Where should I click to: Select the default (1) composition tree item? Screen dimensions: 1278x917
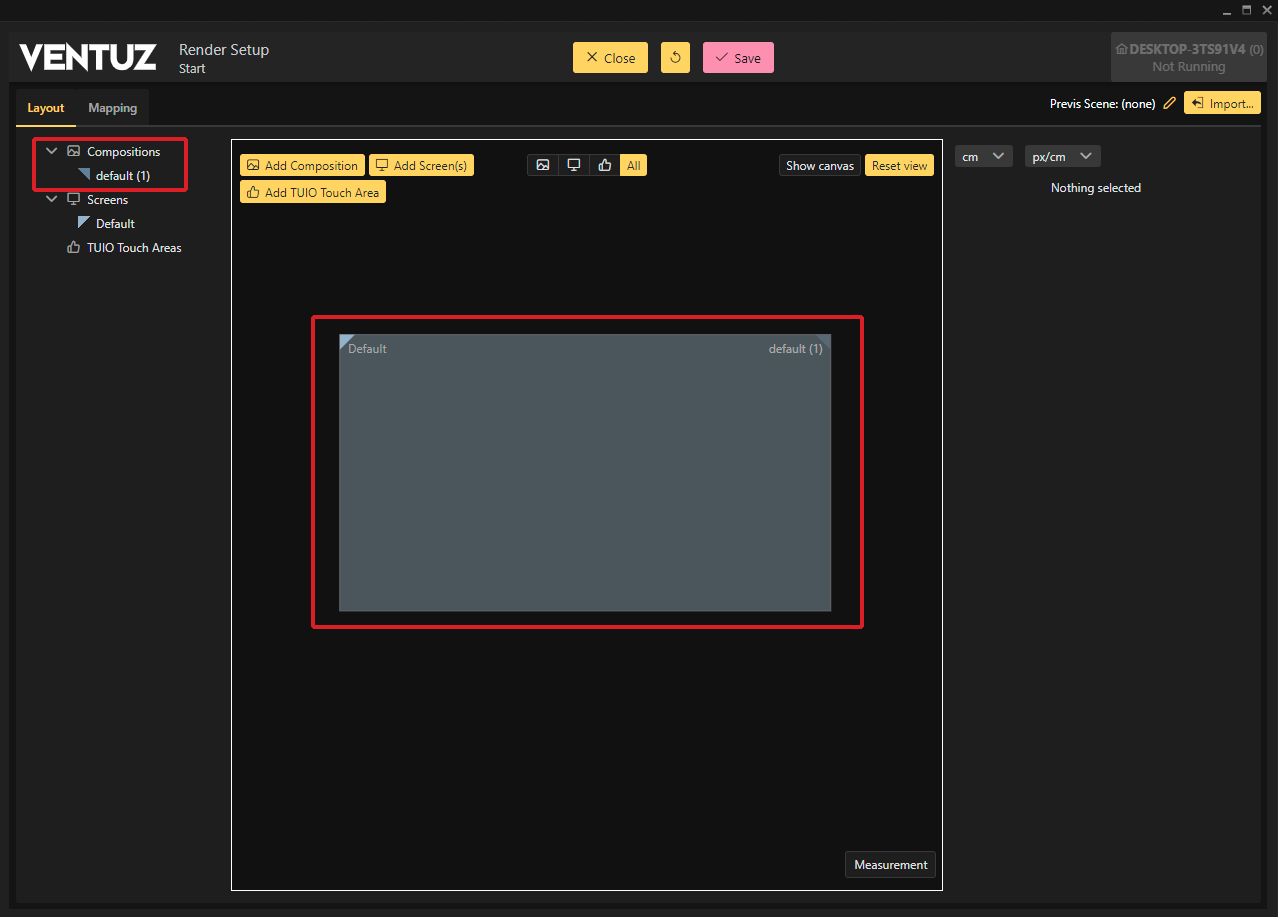point(122,176)
